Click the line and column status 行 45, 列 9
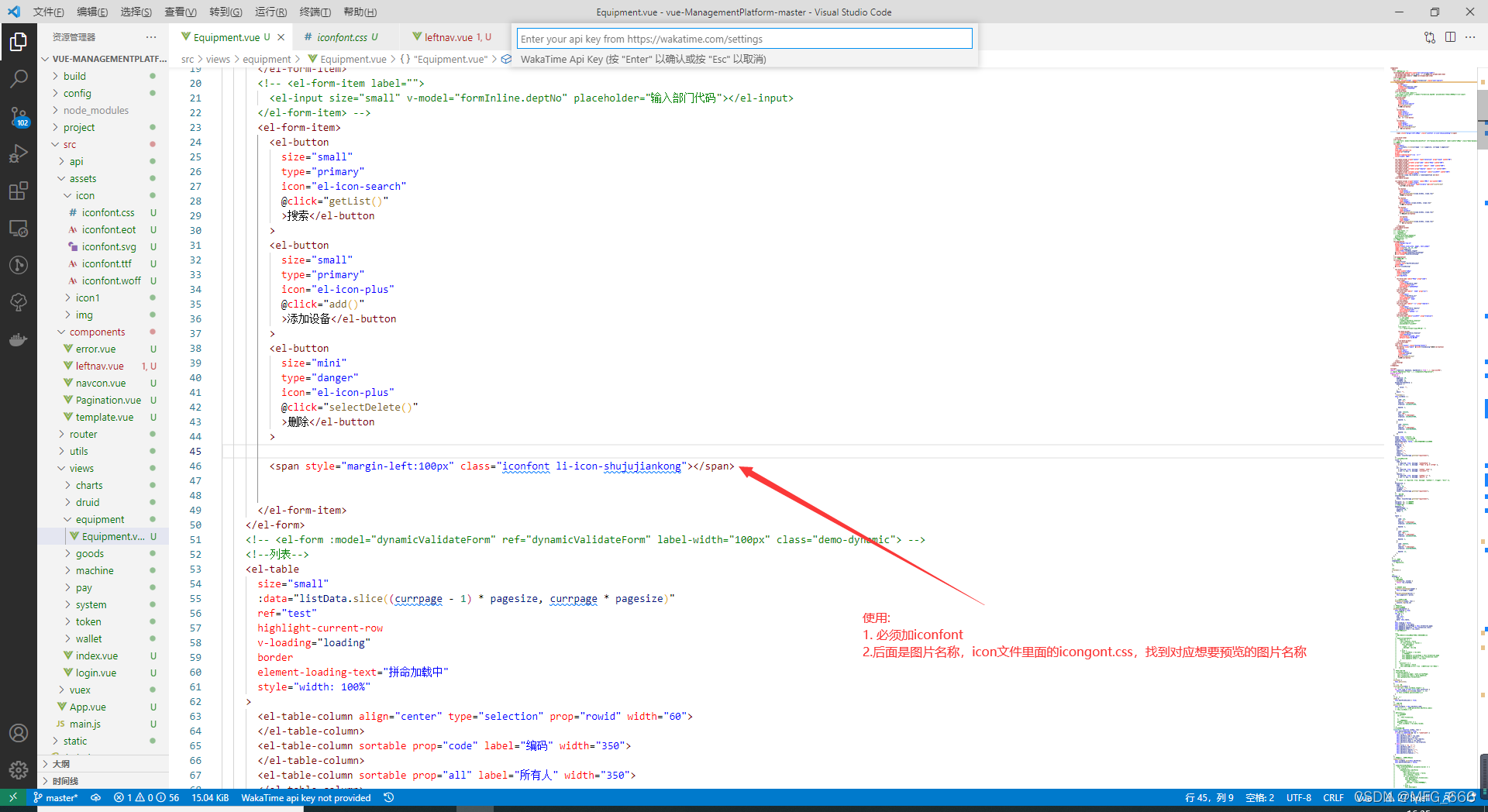This screenshot has height=812, width=1488. pyautogui.click(x=1209, y=797)
